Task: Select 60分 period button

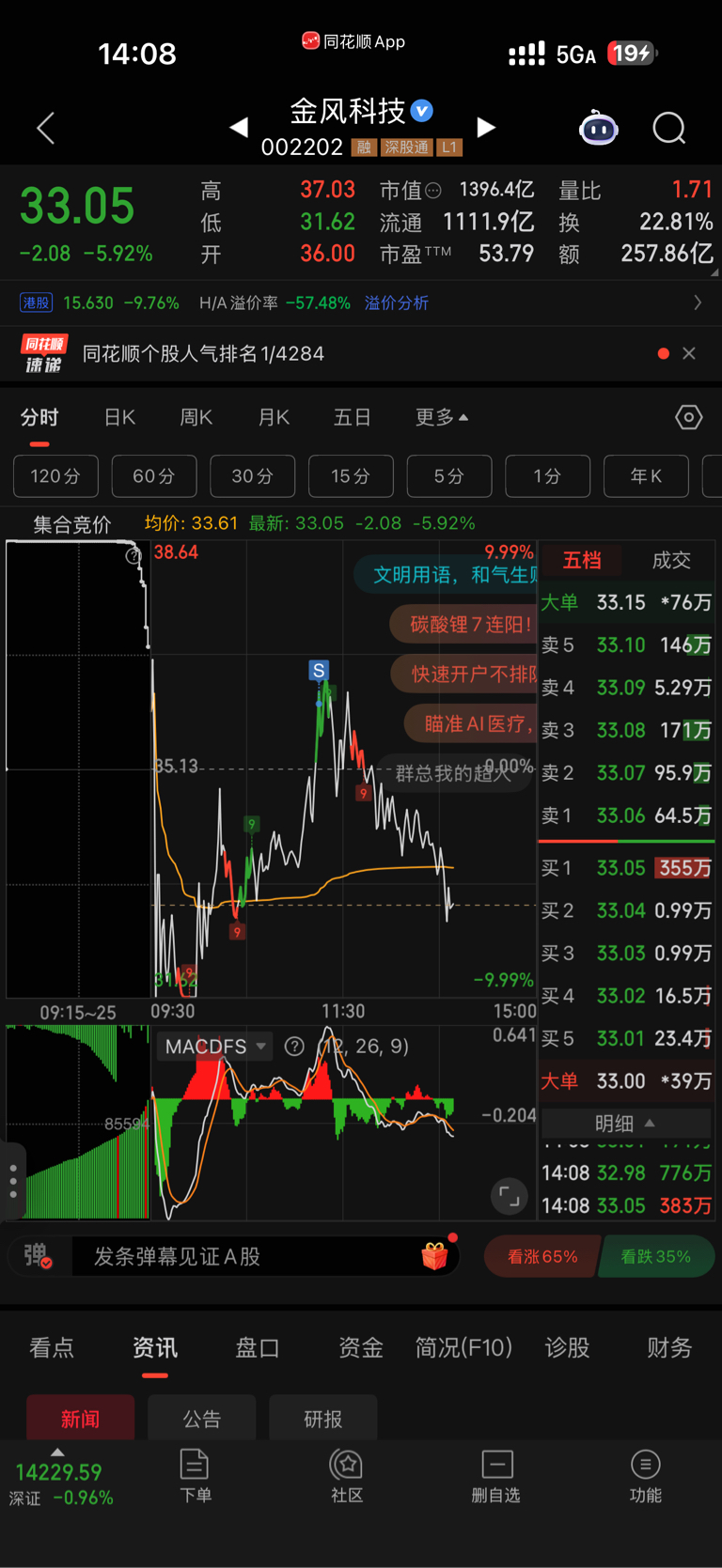Action: (x=154, y=476)
